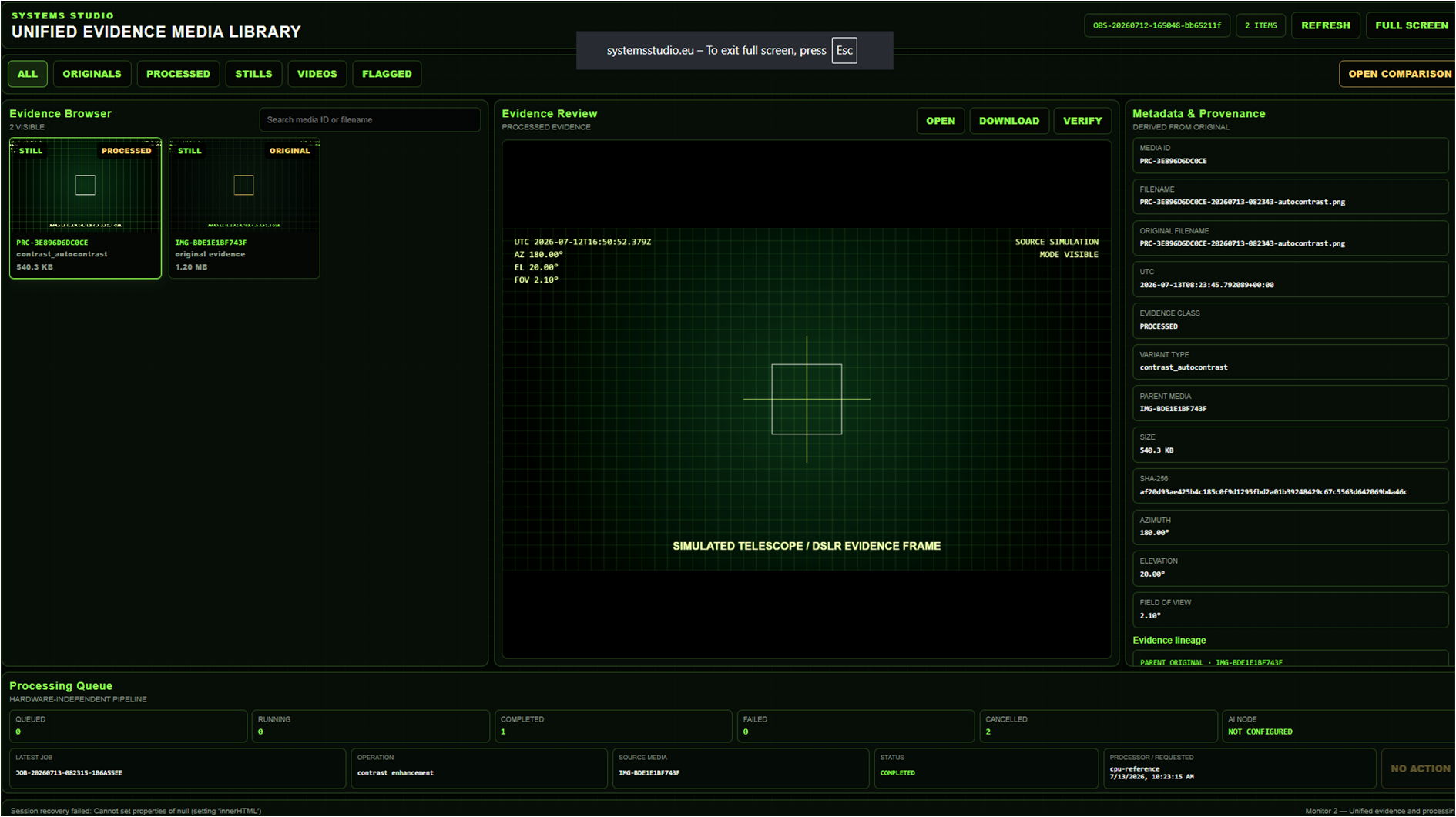
Task: Click the LATEST JOB ID value
Action: (69, 773)
